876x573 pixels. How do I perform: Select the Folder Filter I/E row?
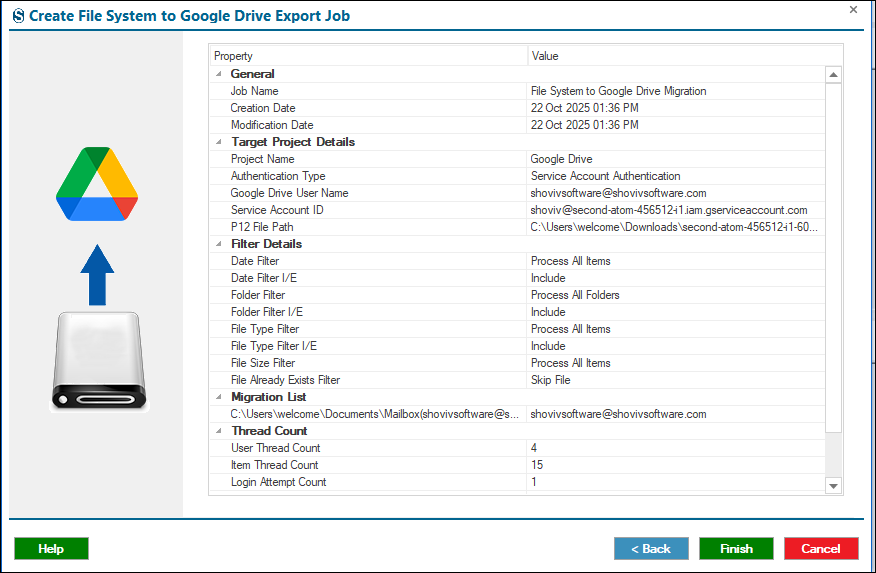(x=517, y=312)
